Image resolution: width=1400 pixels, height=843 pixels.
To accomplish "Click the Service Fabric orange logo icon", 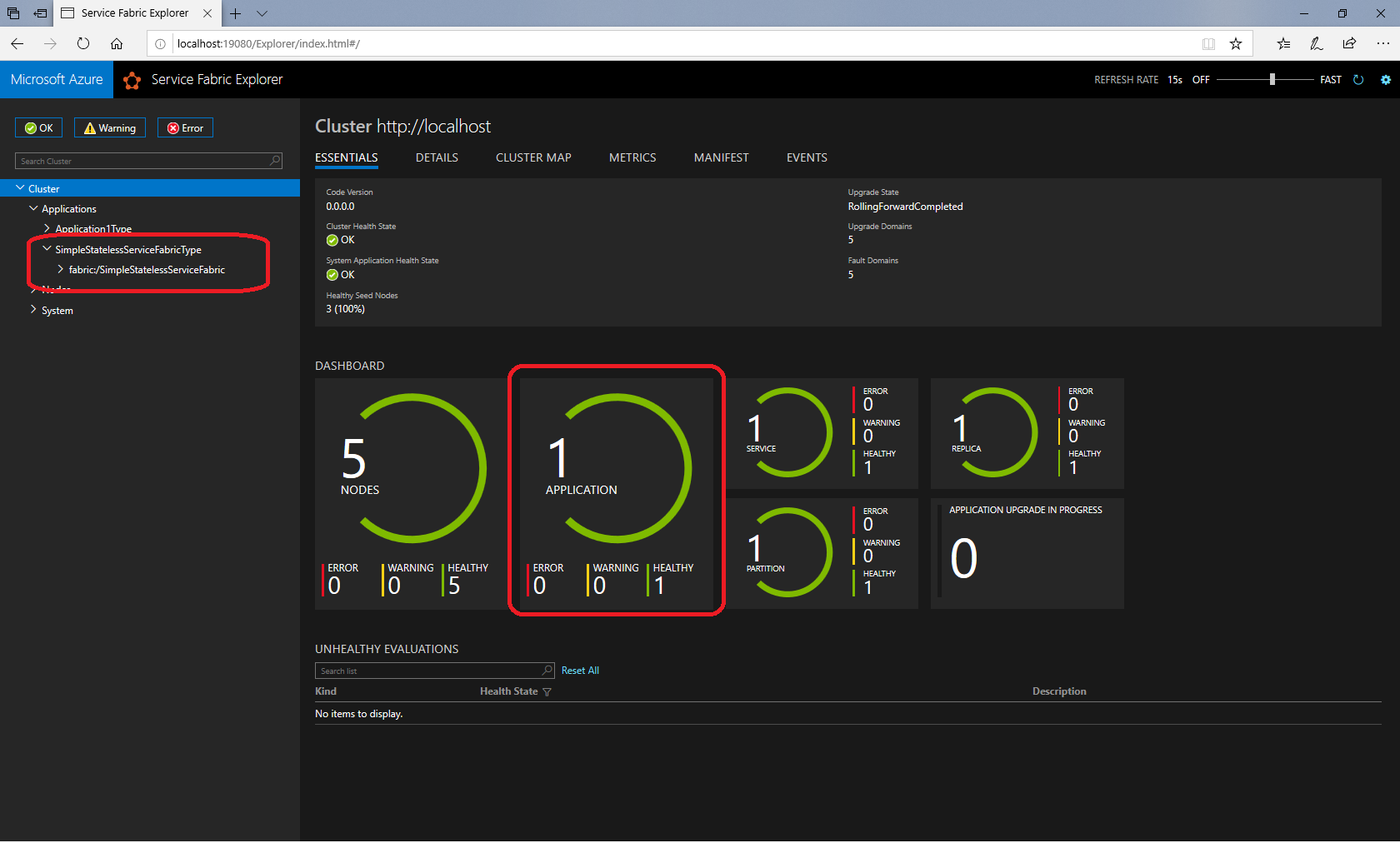I will 132,80.
